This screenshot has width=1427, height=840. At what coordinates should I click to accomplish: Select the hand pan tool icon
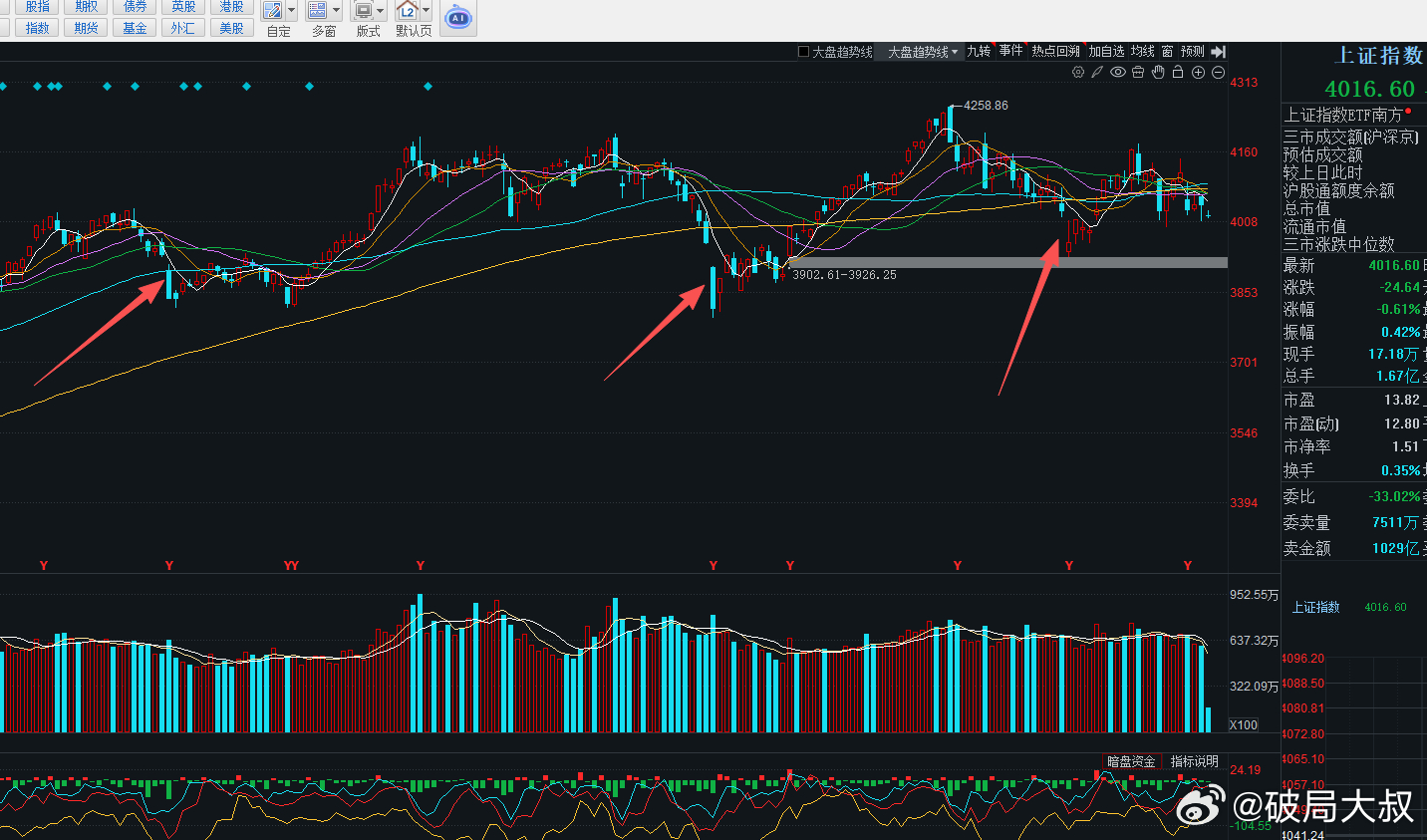tap(1158, 72)
